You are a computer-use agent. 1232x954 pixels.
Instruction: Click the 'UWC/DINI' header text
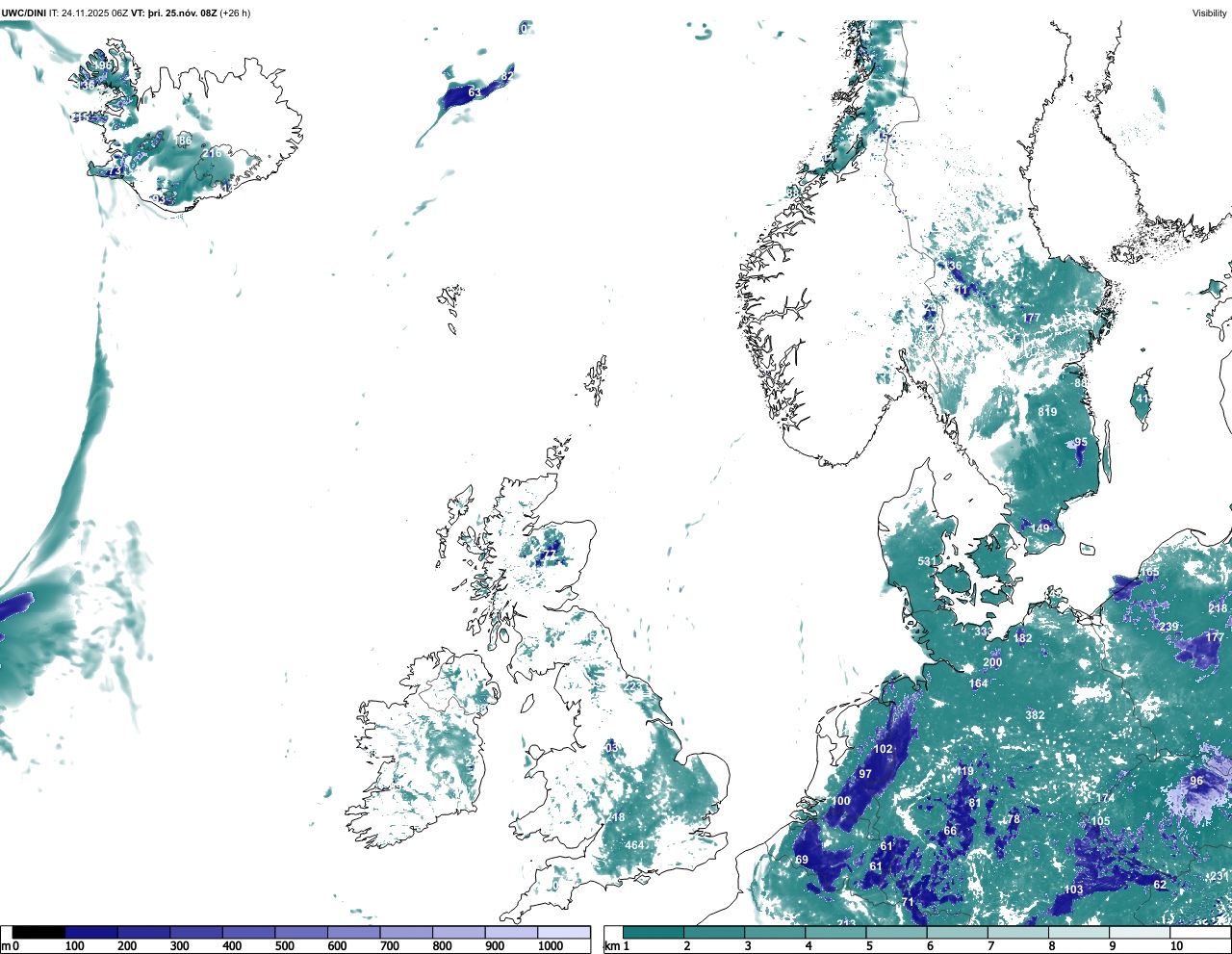coord(24,13)
